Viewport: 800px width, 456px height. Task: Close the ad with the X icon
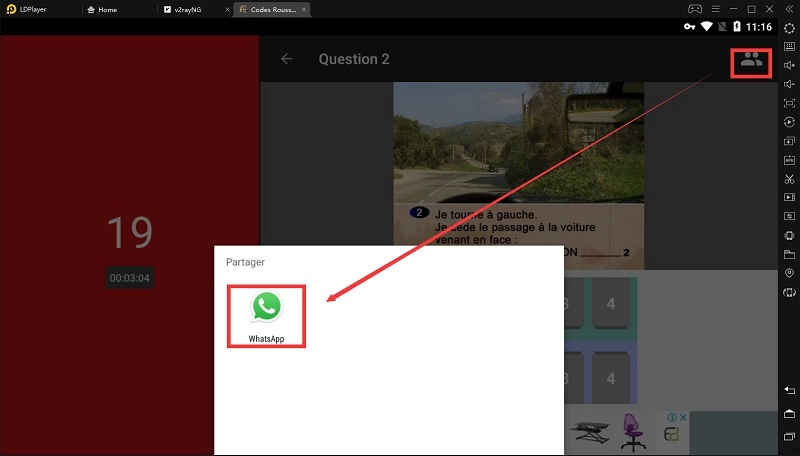click(x=683, y=418)
